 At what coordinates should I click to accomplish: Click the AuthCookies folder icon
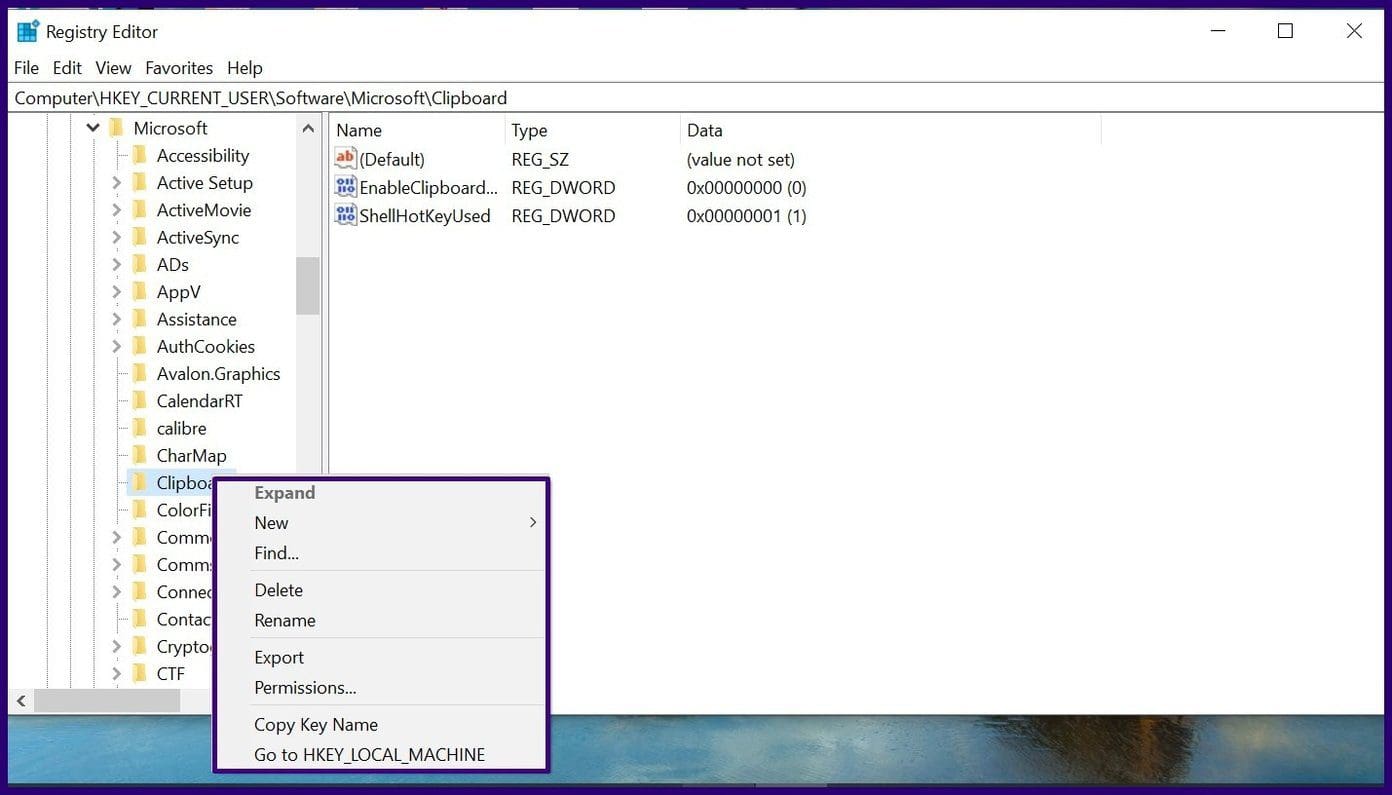point(140,346)
